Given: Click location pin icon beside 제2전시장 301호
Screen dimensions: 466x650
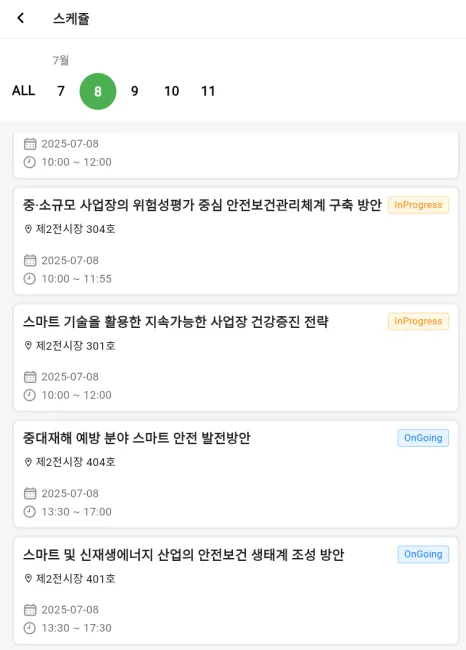Looking at the screenshot, I should pos(28,346).
